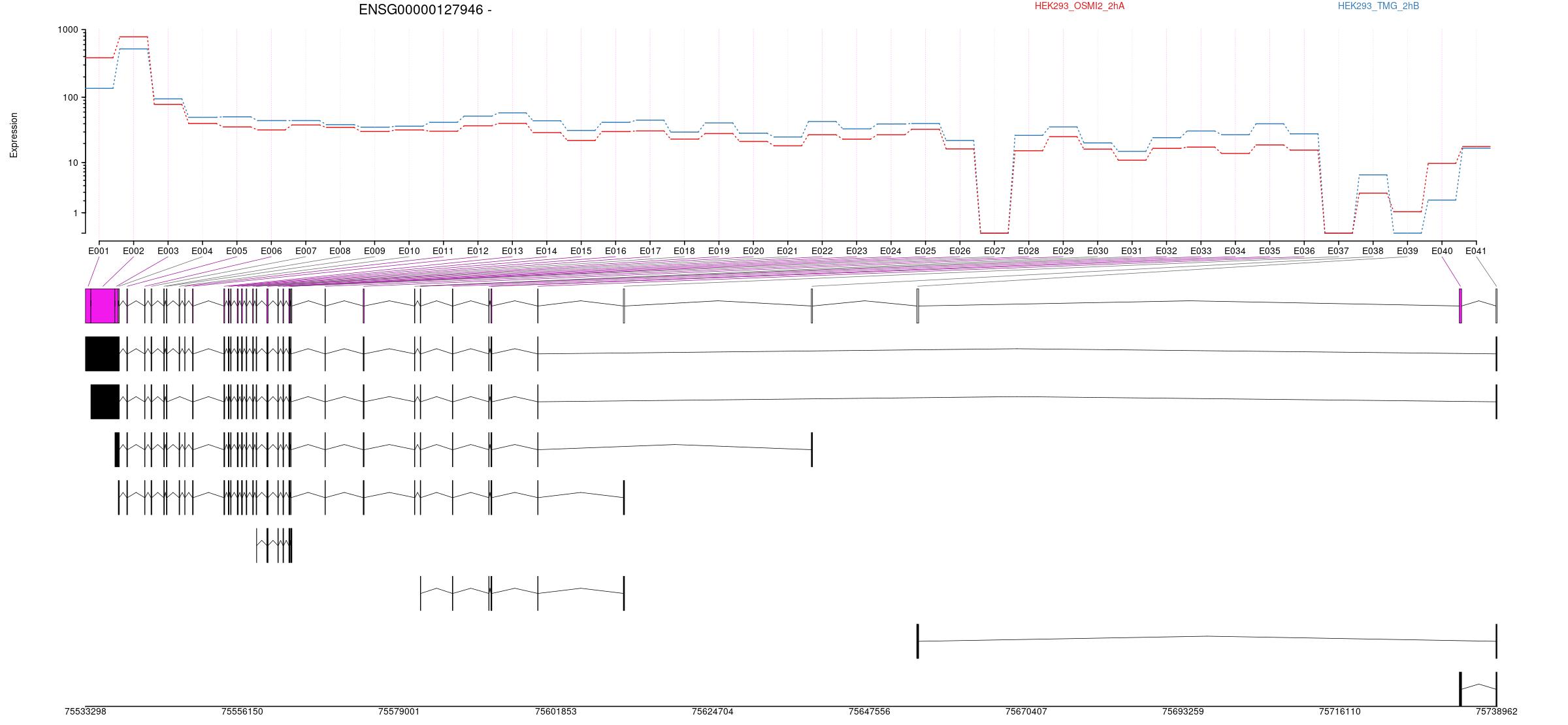1568x725 pixels.
Task: Click exon label E039
Action: [x=1407, y=251]
